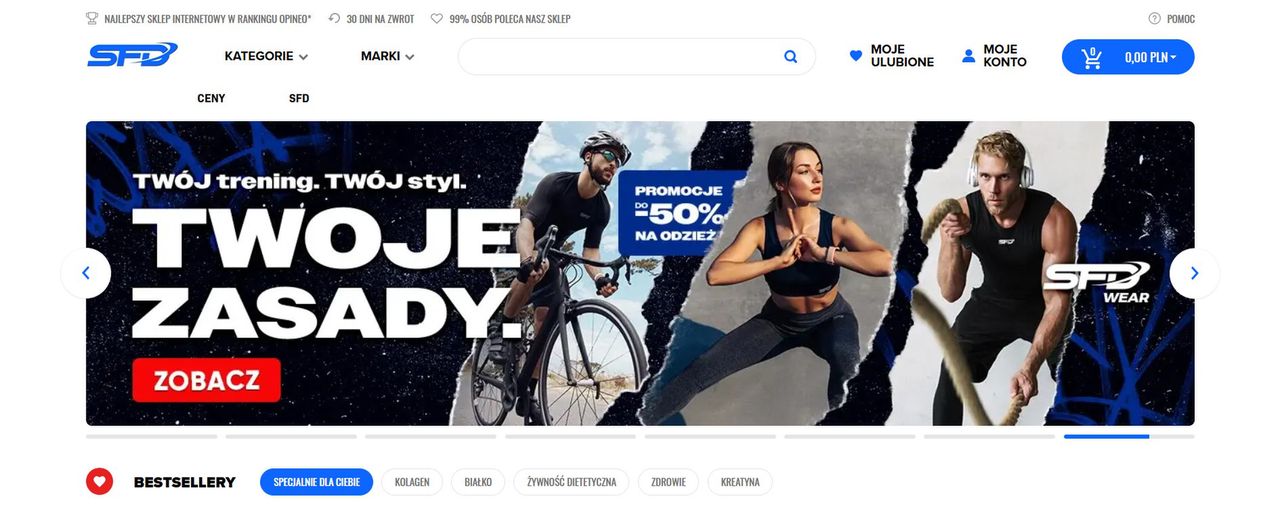Click the SFD logo in the header
The image size is (1280, 505).
(132, 56)
